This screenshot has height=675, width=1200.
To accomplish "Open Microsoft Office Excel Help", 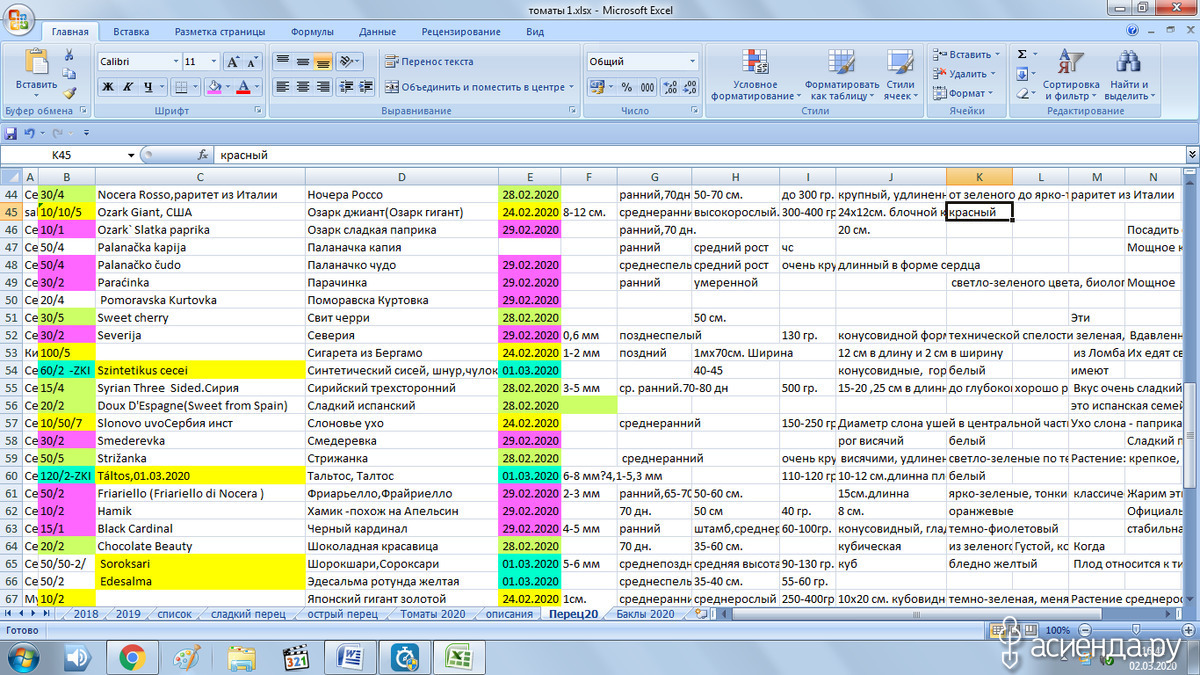I will [x=1131, y=31].
